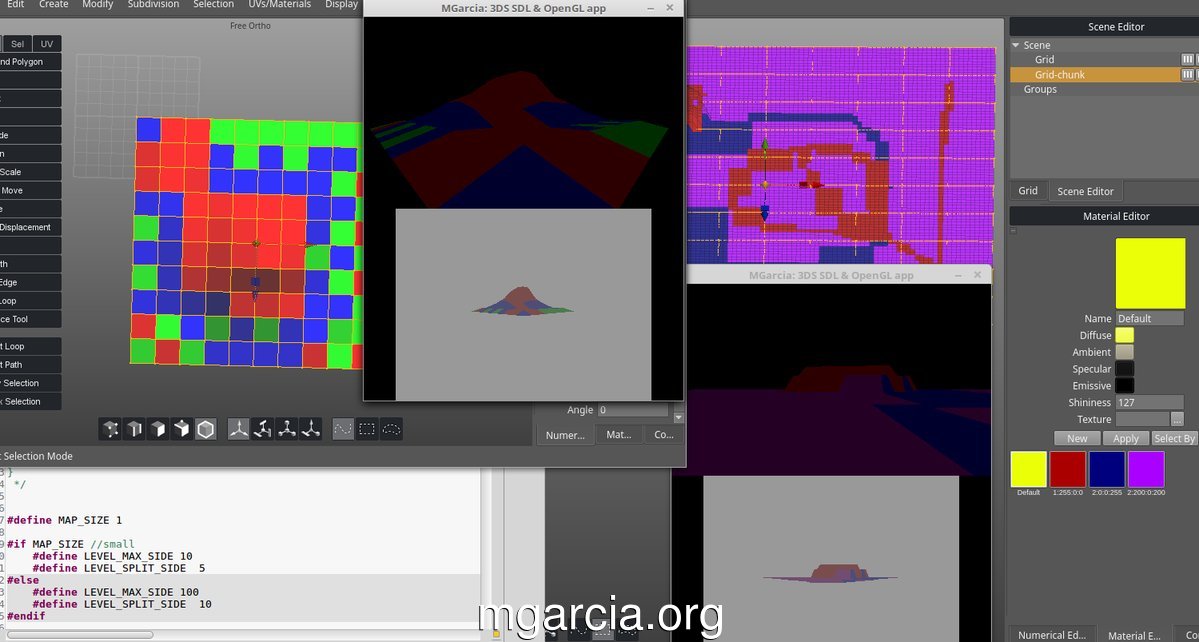
Task: Open the dropdown arrow beside the Angle field
Action: point(677,418)
